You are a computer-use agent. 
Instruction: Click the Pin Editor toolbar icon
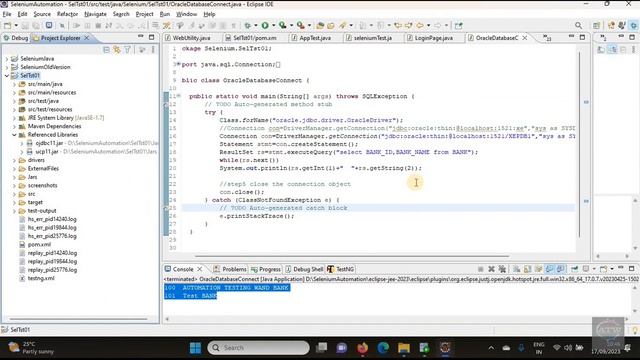click(458, 25)
